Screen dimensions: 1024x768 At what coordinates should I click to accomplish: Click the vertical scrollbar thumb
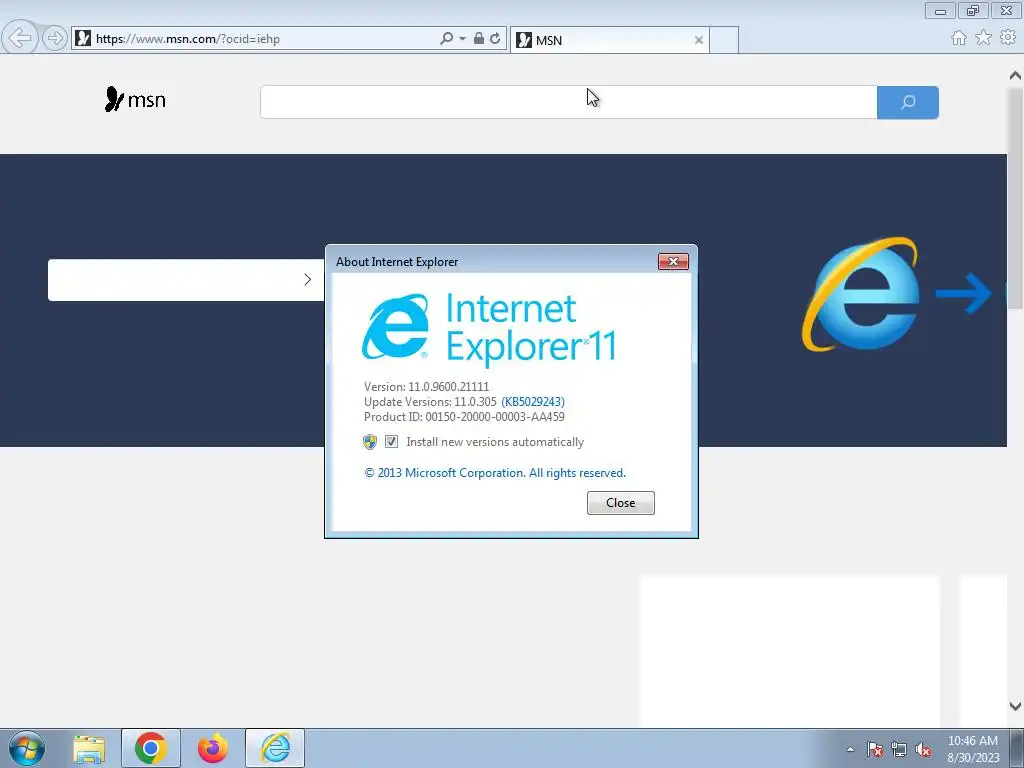pyautogui.click(x=1015, y=198)
